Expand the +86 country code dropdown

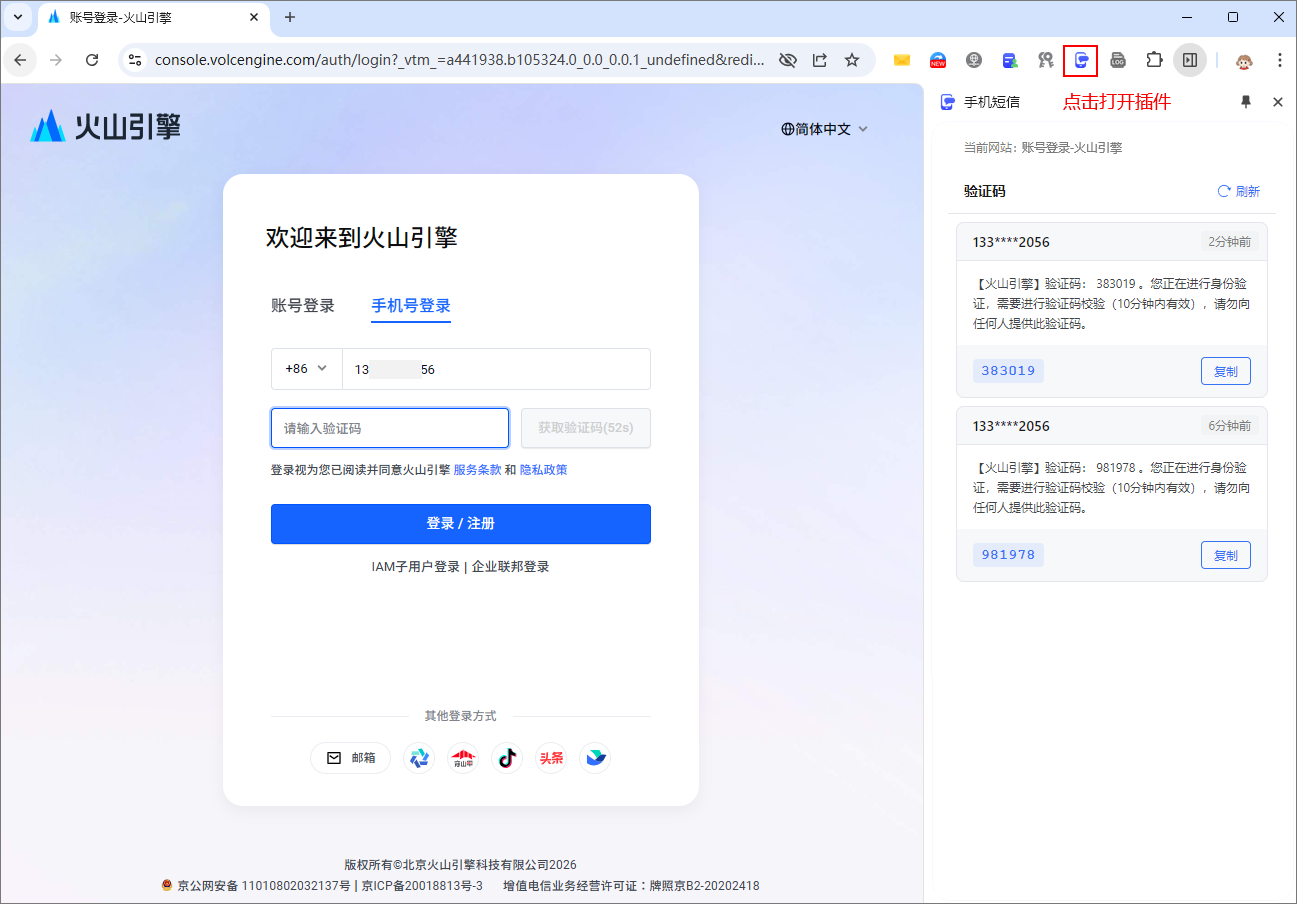[307, 369]
